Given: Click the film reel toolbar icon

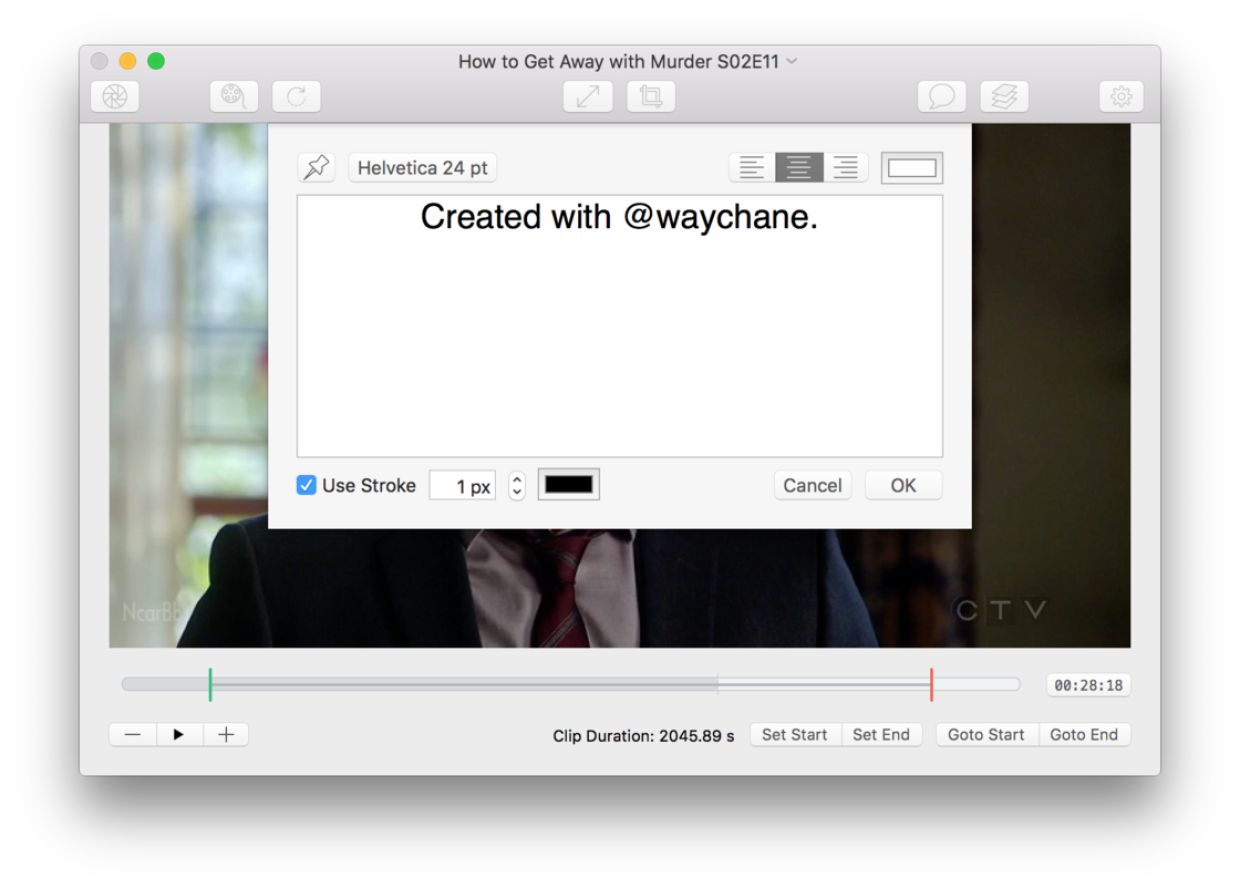Looking at the screenshot, I should (234, 96).
